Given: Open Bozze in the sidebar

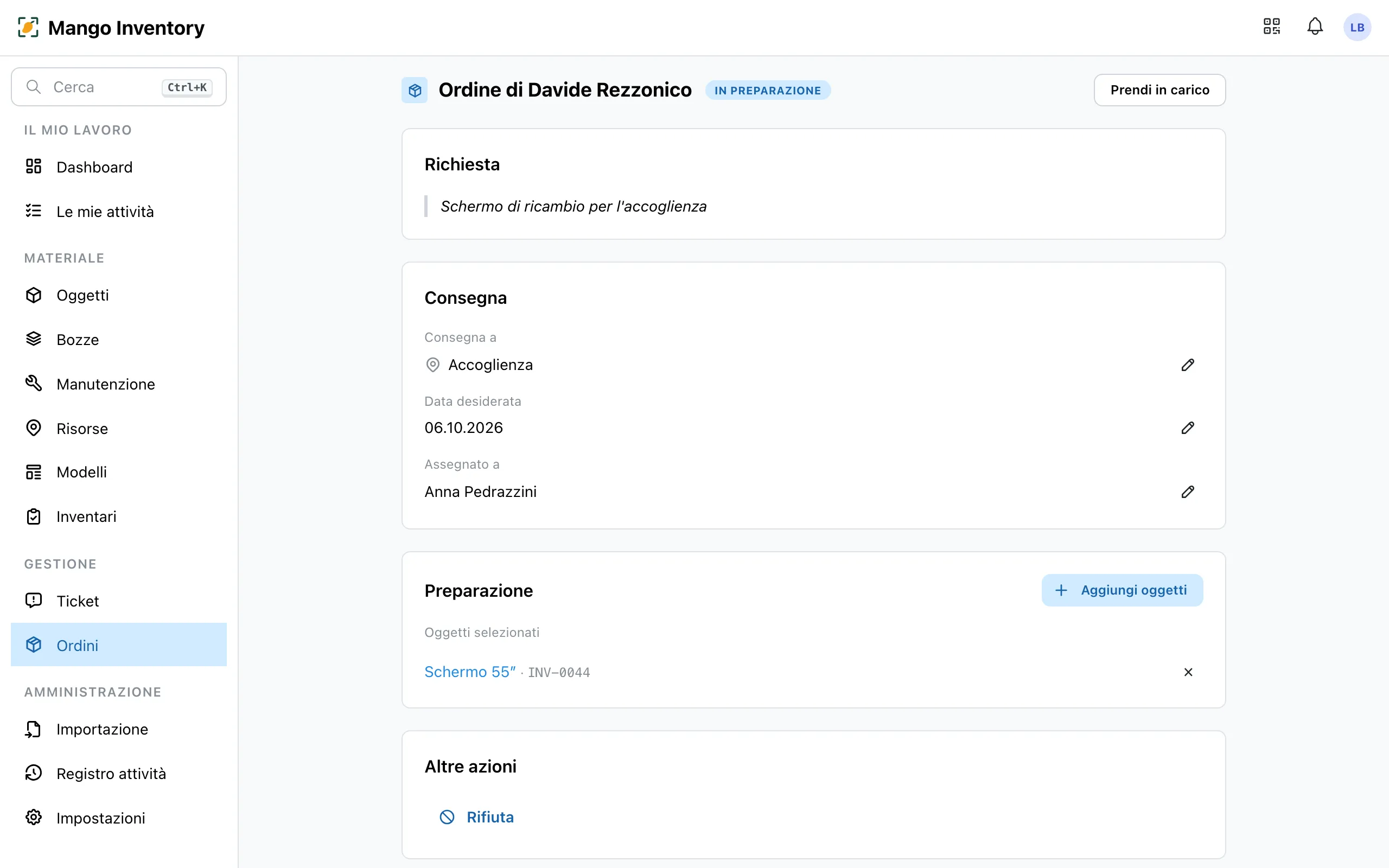Looking at the screenshot, I should coord(119,339).
